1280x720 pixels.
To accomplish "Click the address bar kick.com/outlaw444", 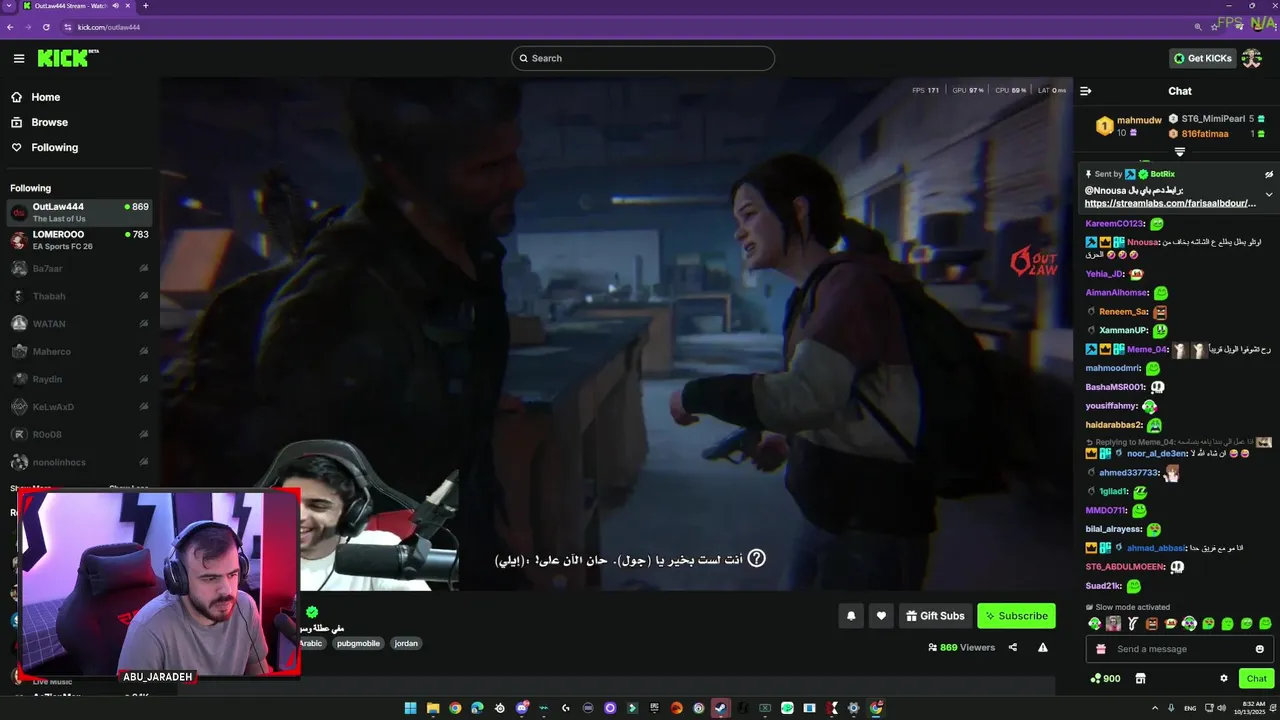I will [110, 27].
